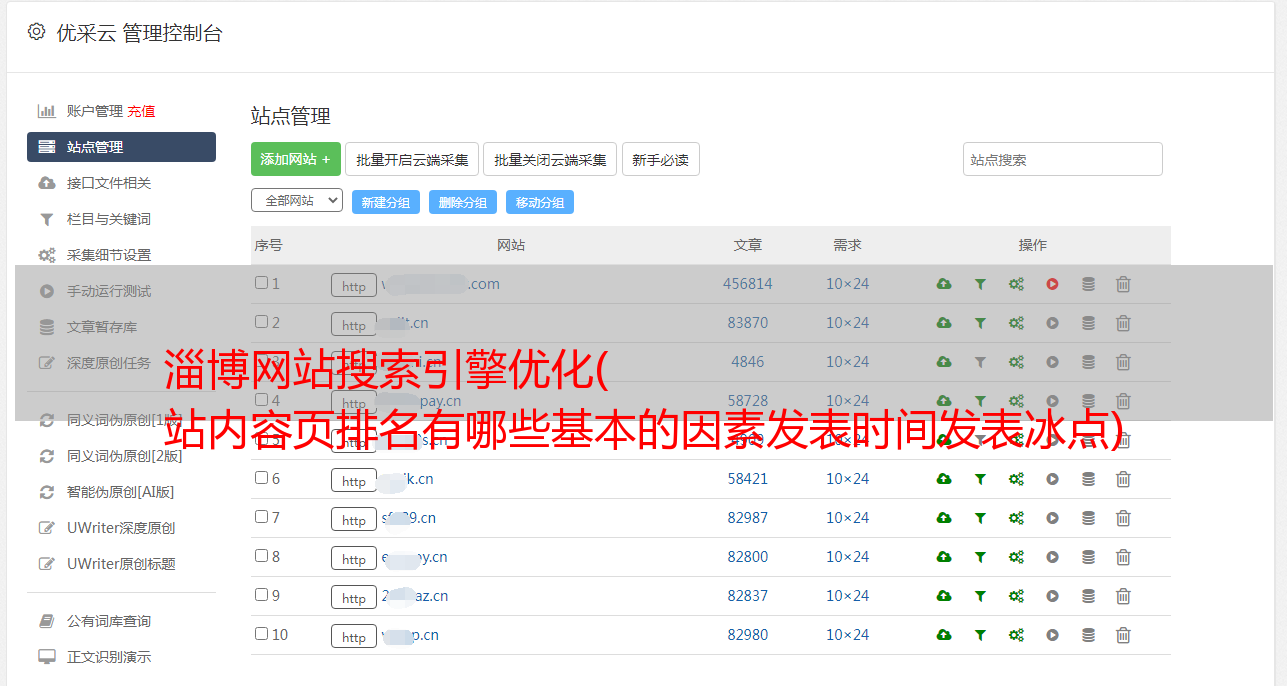Viewport: 1287px width, 686px height.
Task: Click cloud upload icon in row 2
Action: pyautogui.click(x=944, y=323)
